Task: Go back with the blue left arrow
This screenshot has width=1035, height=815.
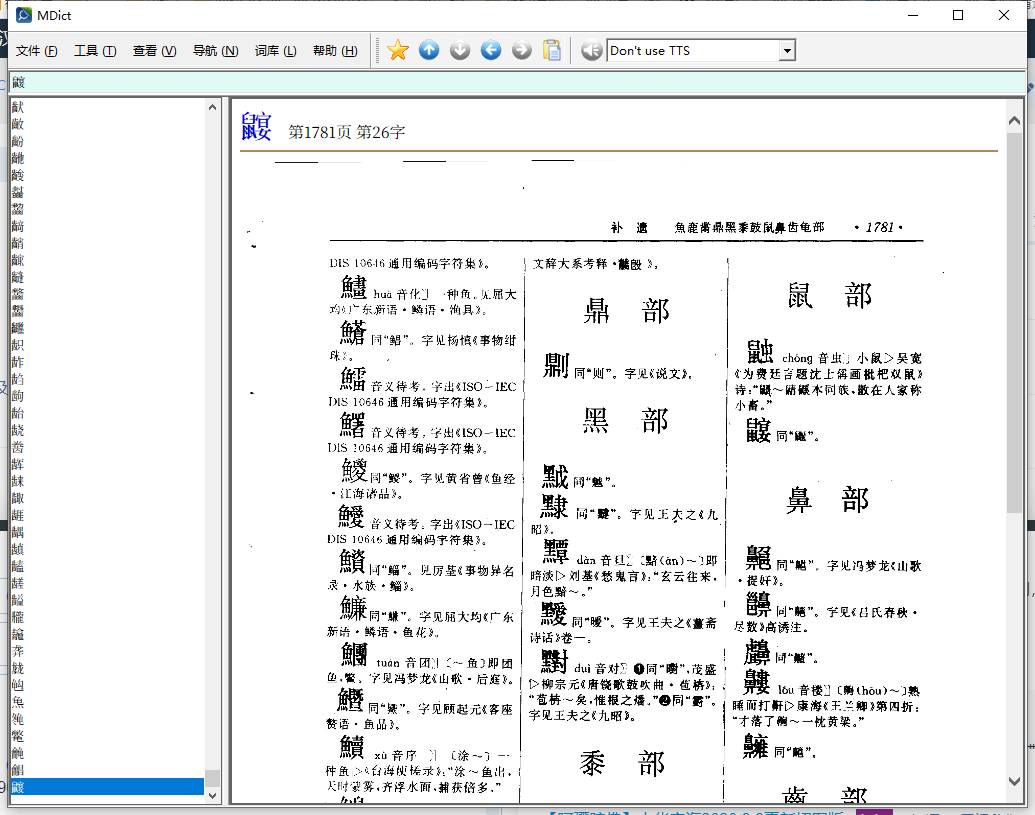Action: tap(491, 50)
